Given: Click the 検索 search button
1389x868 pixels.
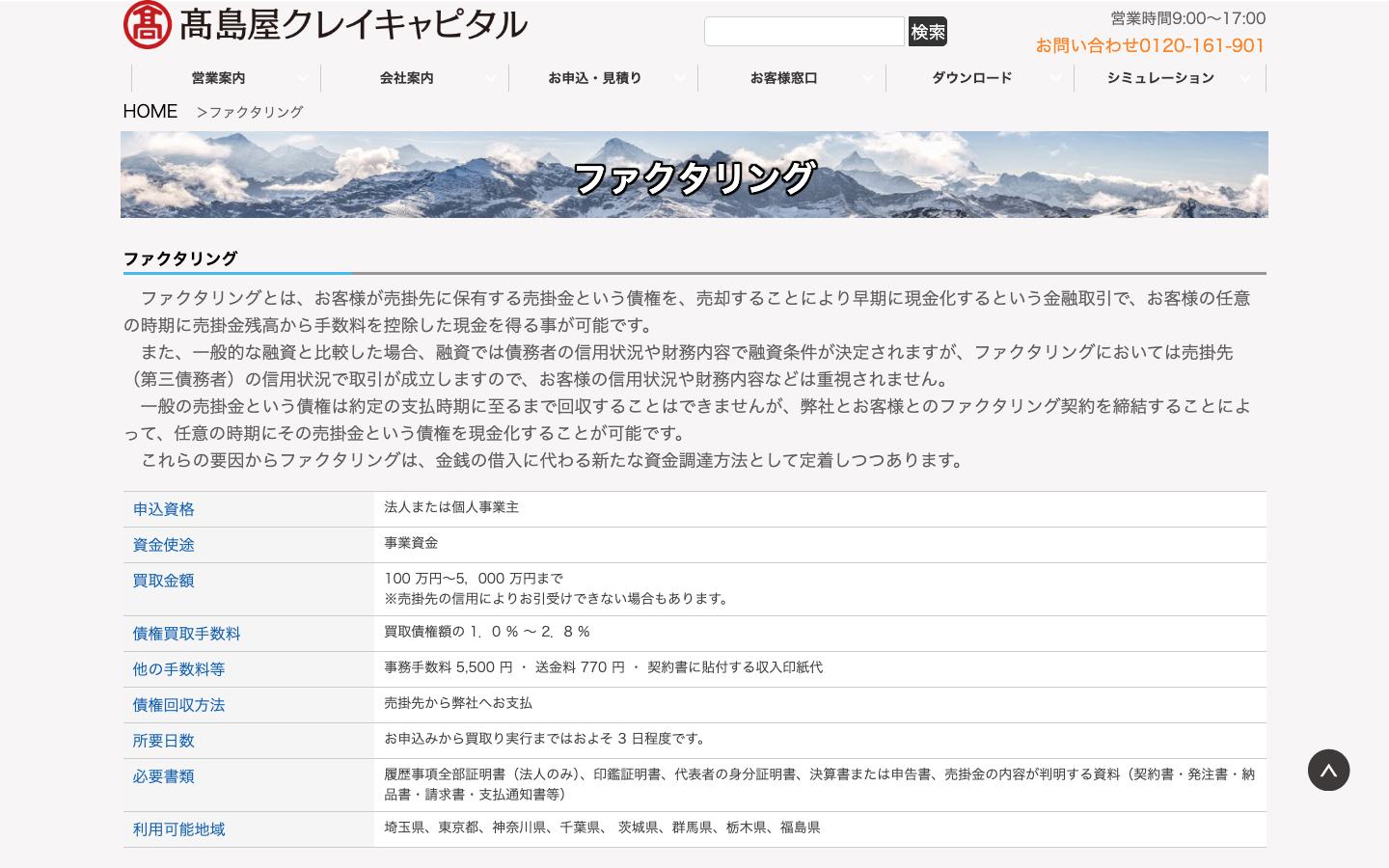Looking at the screenshot, I should pos(928,32).
